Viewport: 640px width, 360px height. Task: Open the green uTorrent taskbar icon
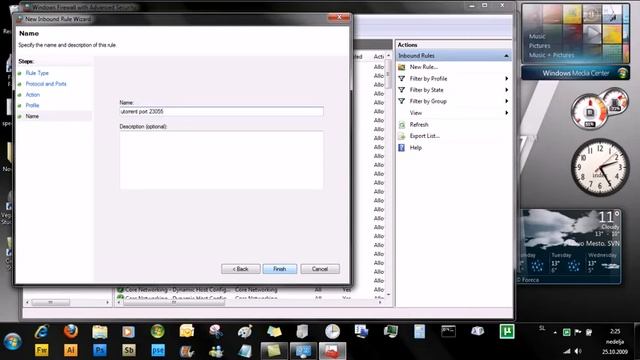(x=507, y=331)
